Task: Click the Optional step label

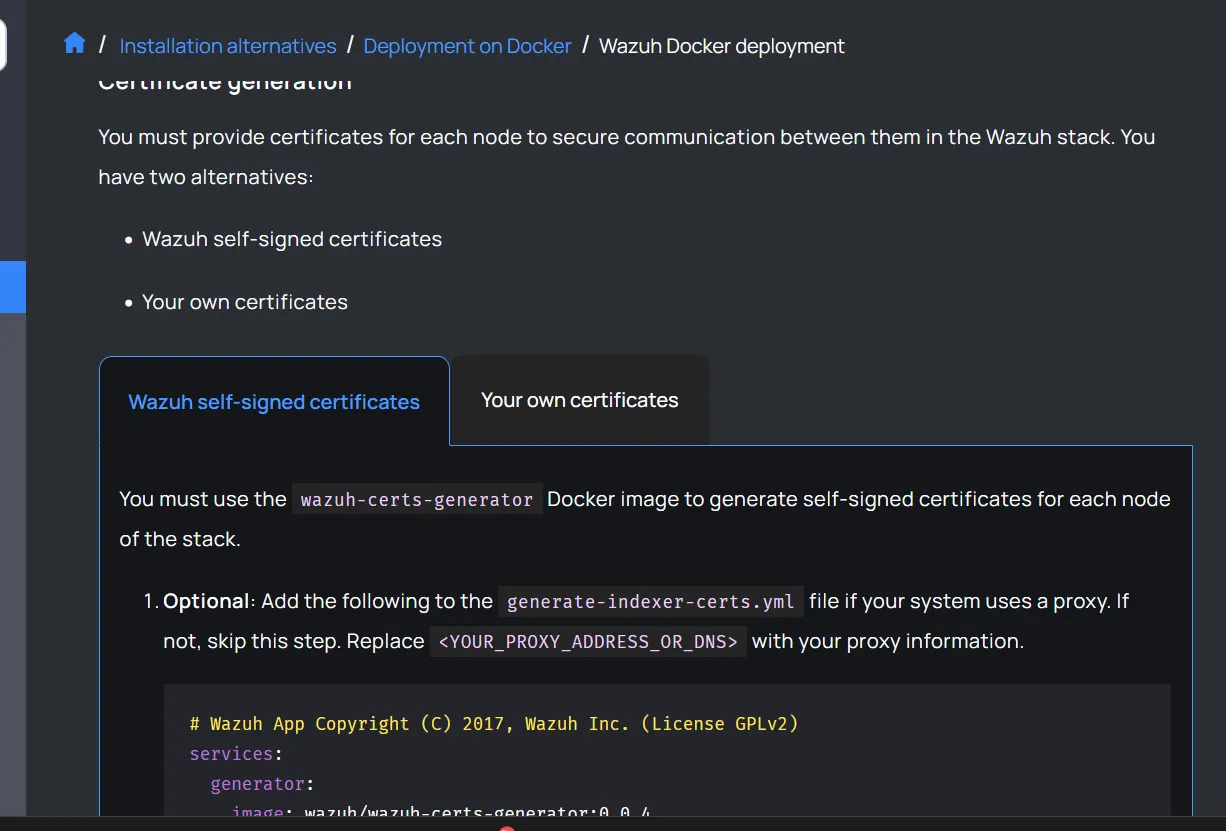Action: coord(206,601)
